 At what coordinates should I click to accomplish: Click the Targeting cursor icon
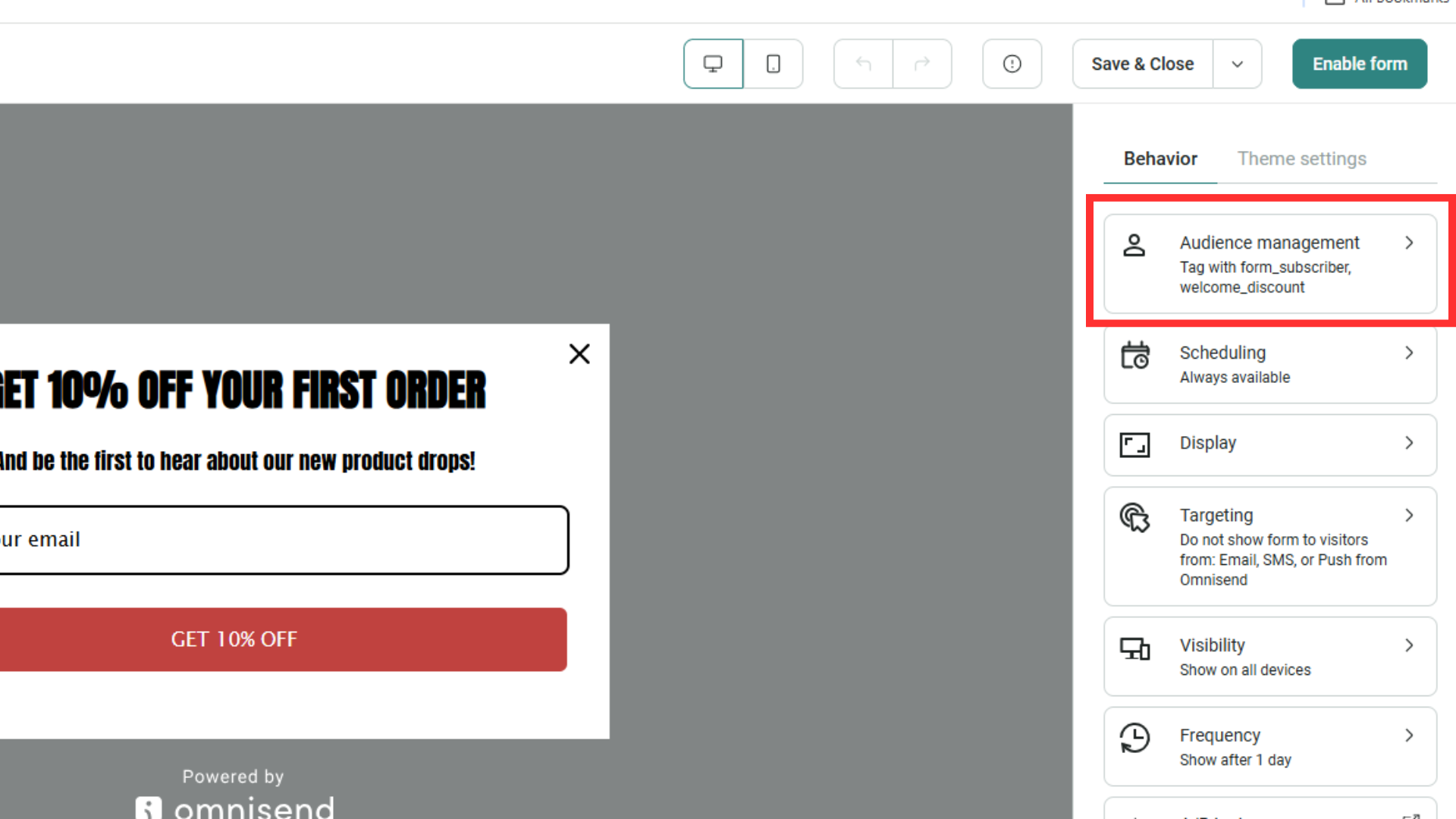[1135, 518]
